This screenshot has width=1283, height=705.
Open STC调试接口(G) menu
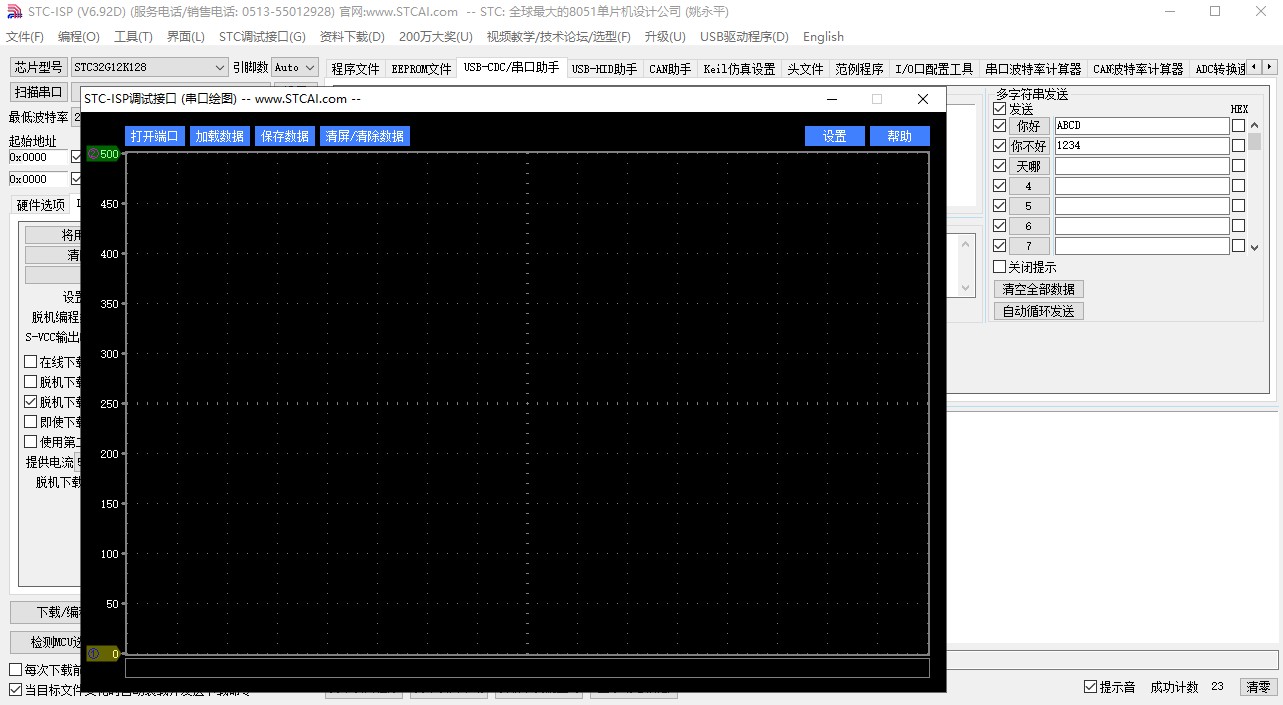point(262,37)
